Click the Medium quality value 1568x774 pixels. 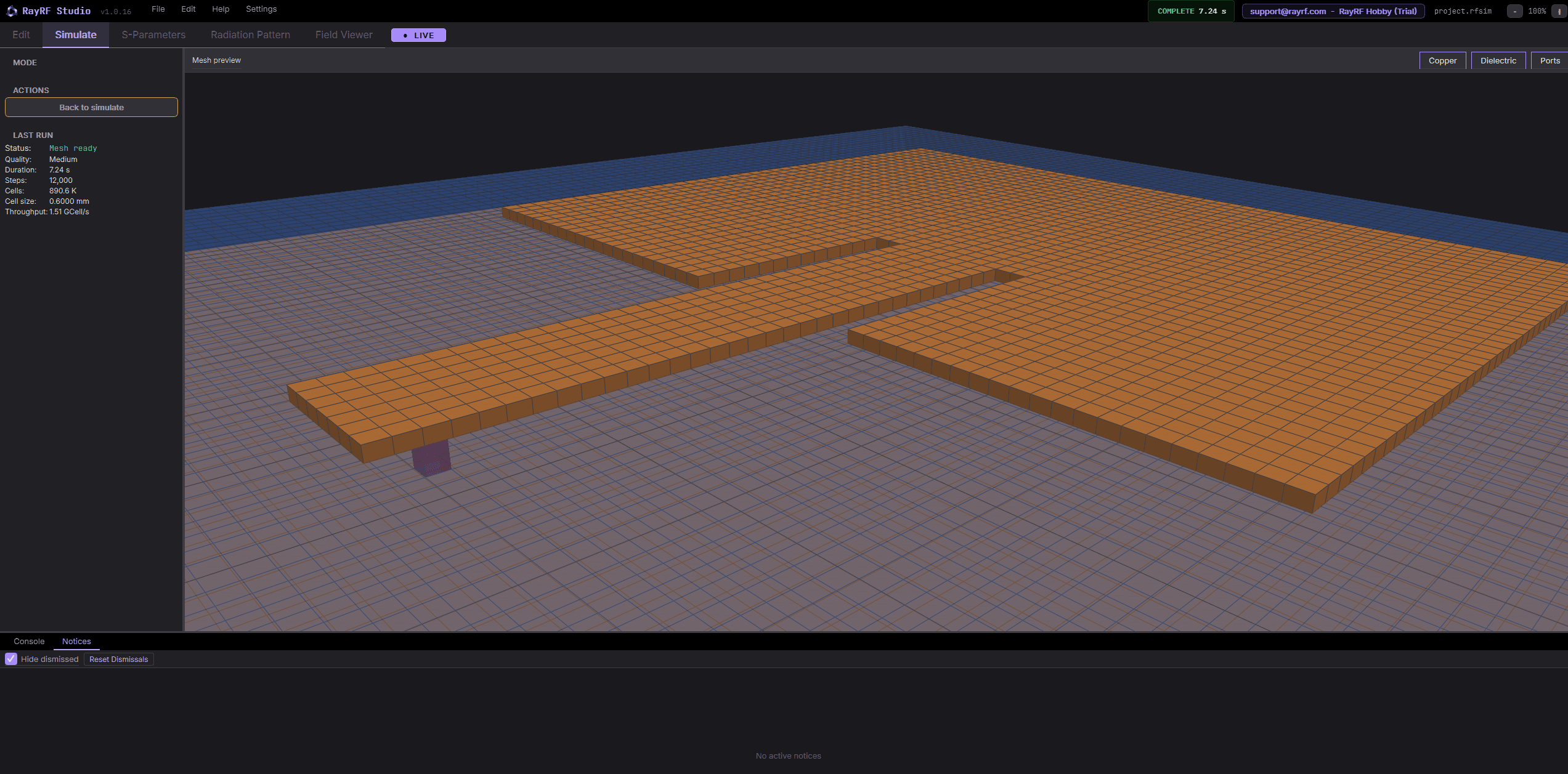[x=63, y=159]
